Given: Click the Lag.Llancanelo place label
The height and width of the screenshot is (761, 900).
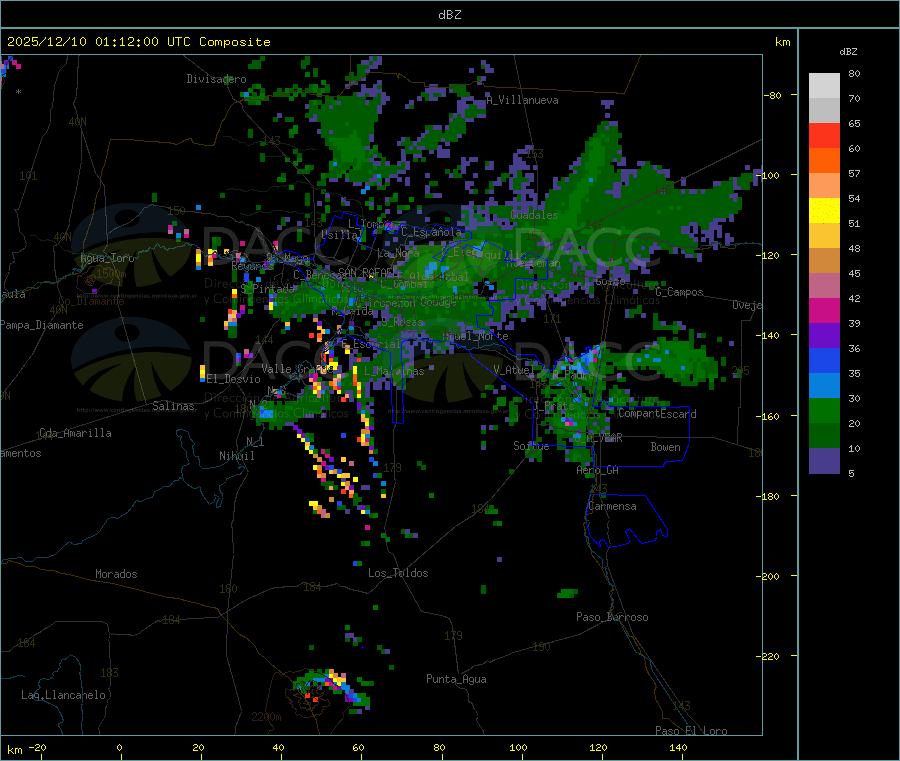Looking at the screenshot, I should point(64,695).
